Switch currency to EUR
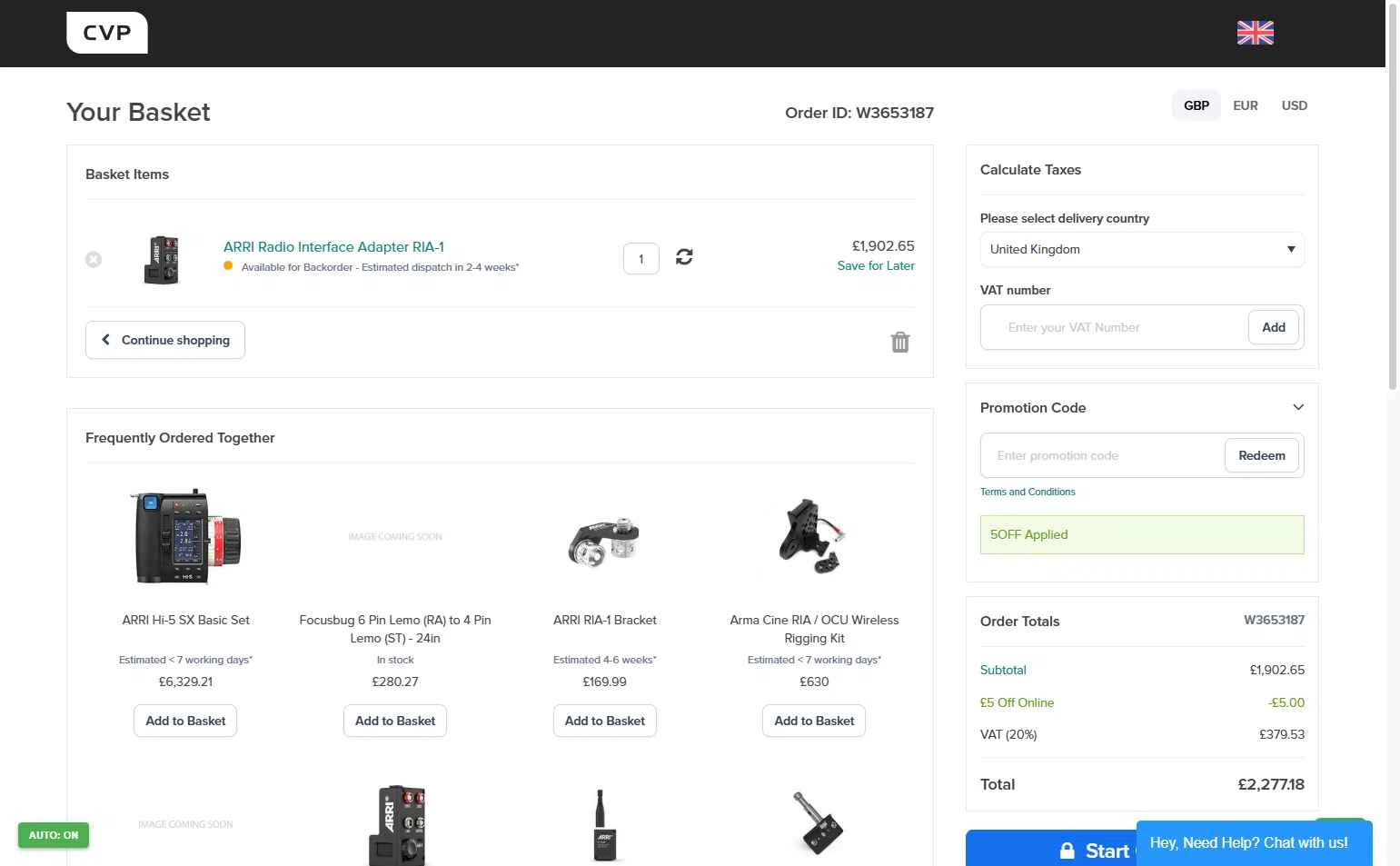 (x=1245, y=105)
